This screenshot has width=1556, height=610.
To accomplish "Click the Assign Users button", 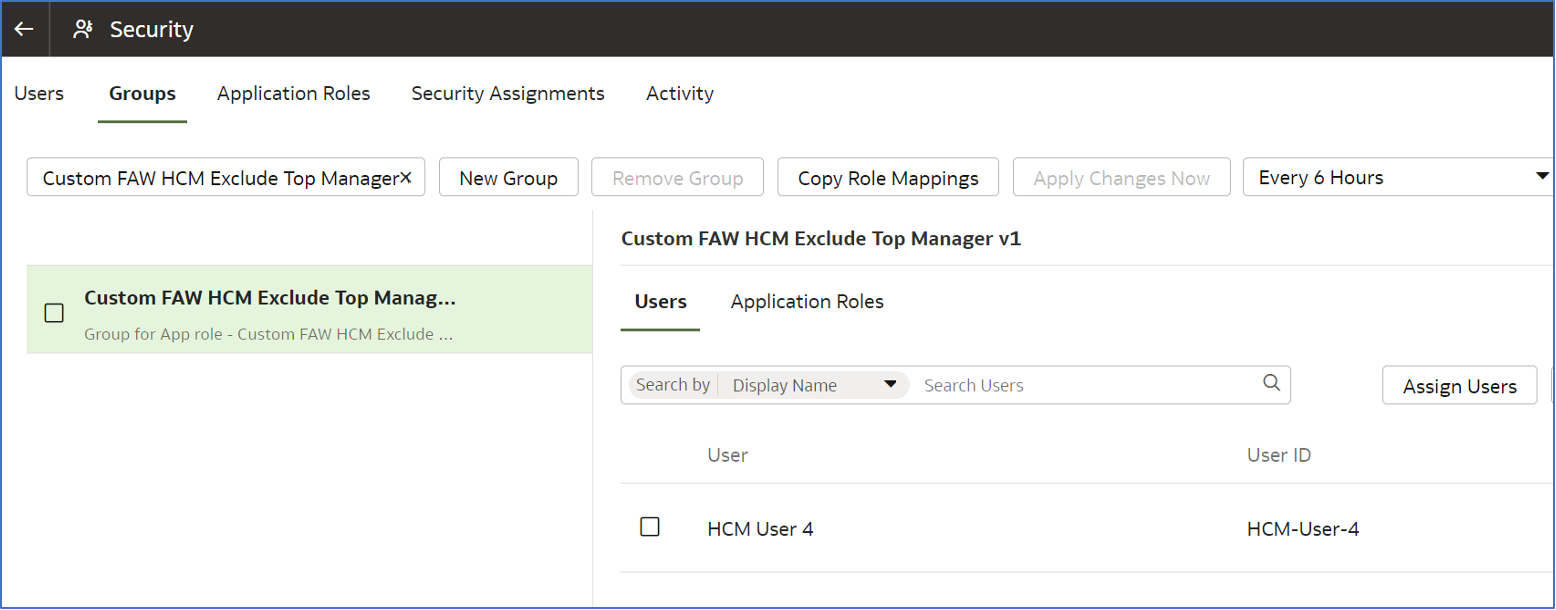I will pyautogui.click(x=1459, y=386).
